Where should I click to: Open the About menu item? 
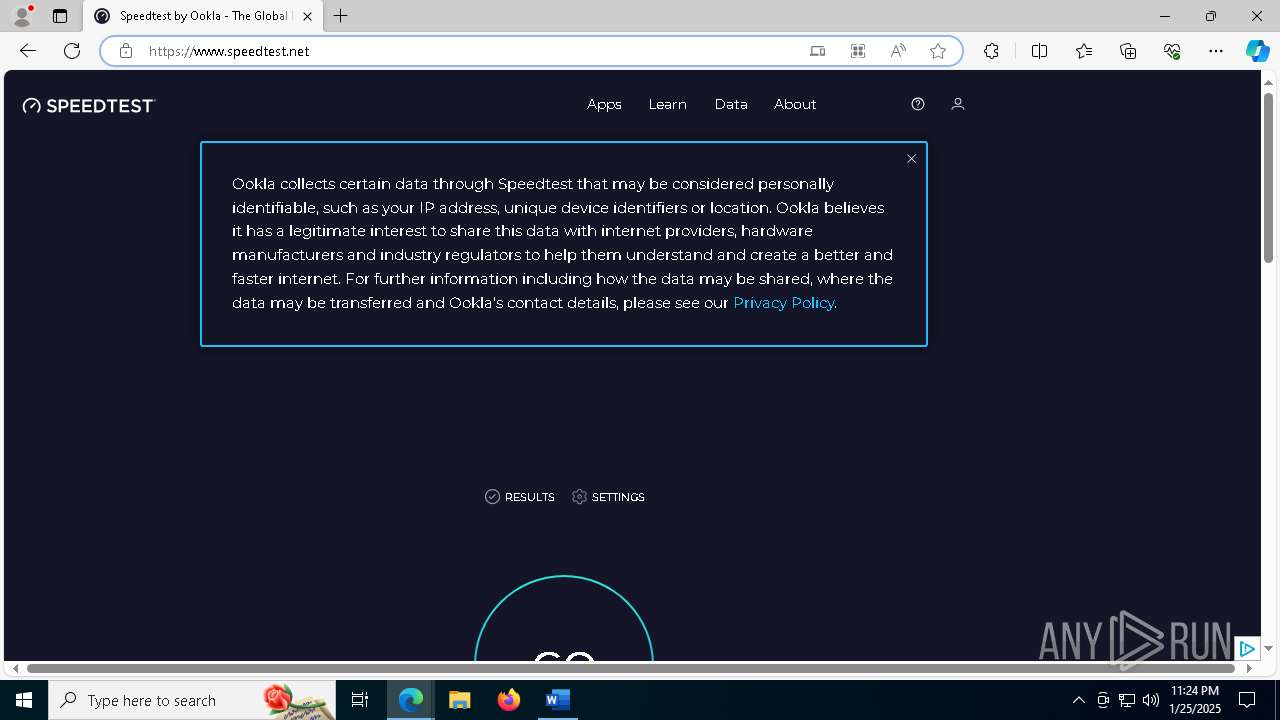click(x=795, y=104)
